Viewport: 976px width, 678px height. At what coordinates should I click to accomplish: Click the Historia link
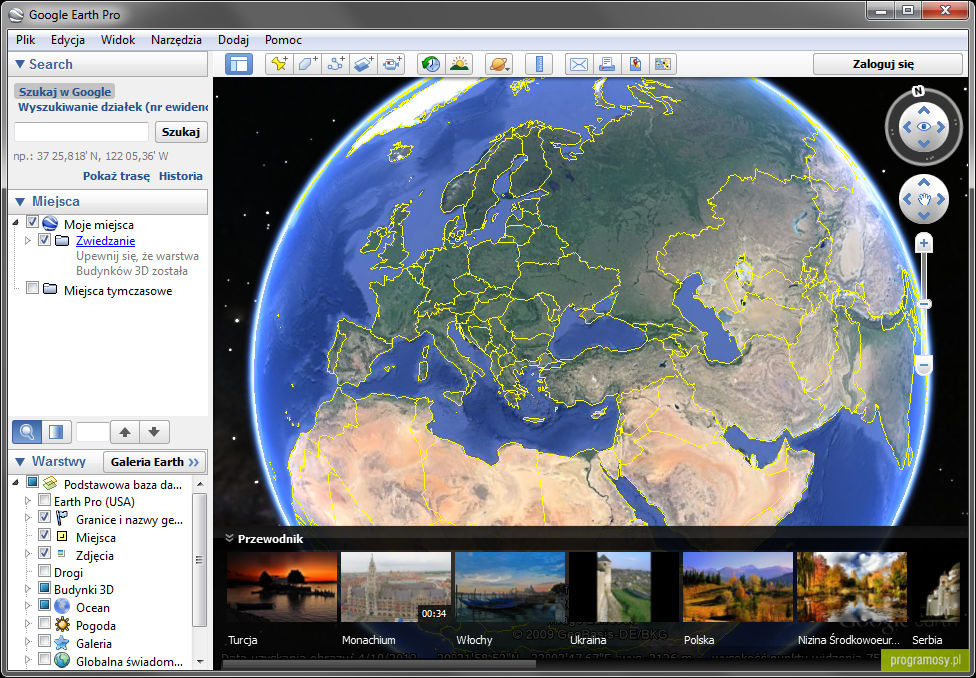[181, 176]
